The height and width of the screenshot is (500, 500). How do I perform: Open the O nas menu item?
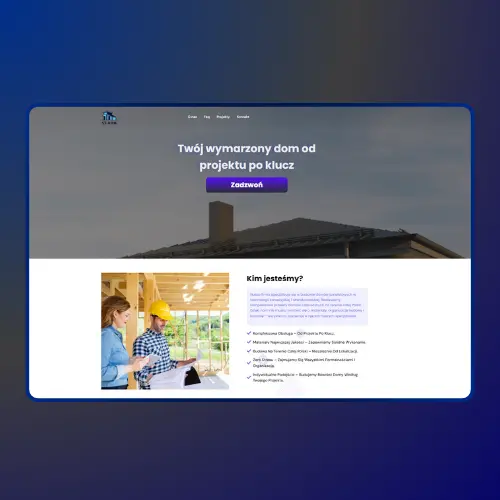tap(192, 117)
